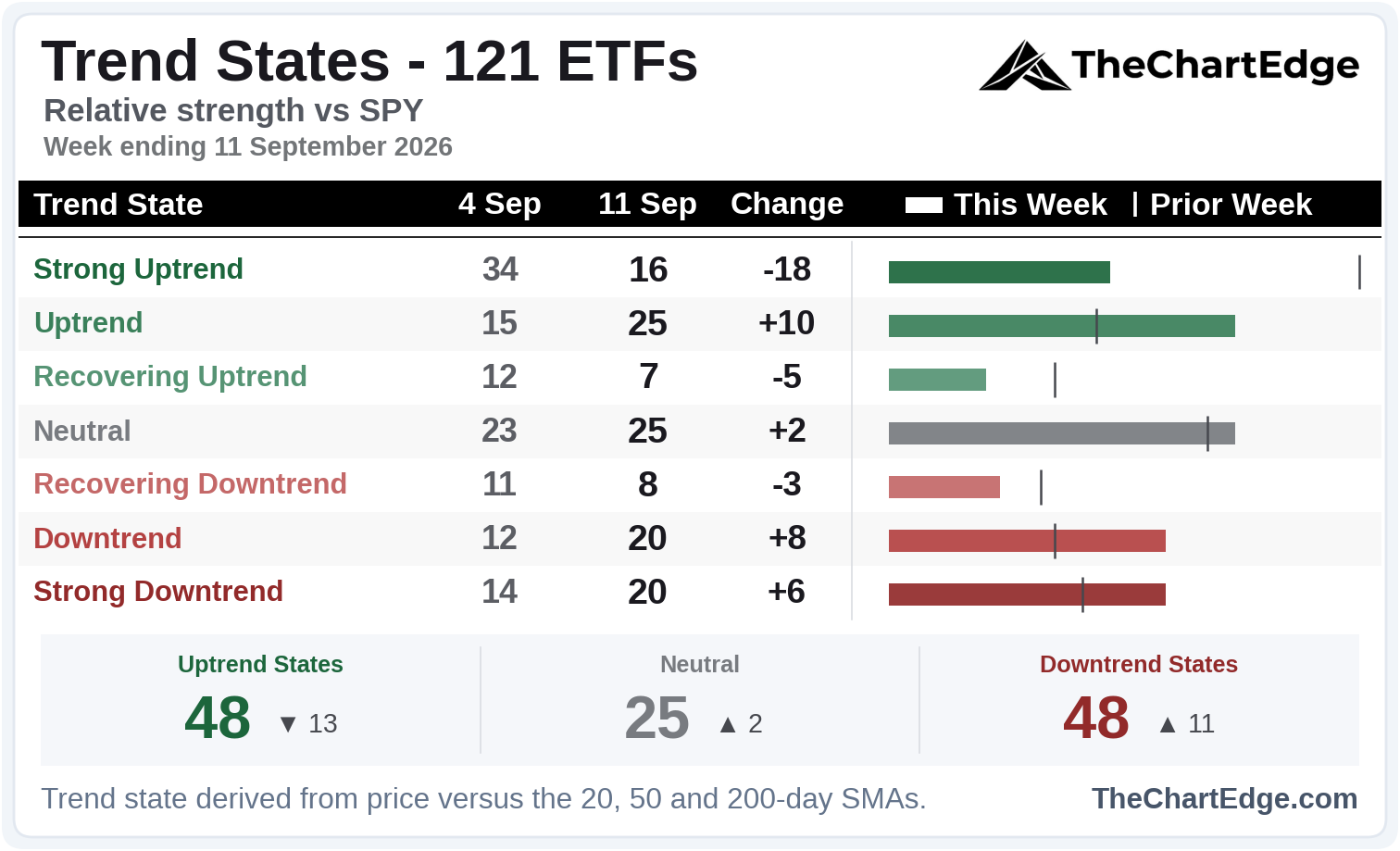The height and width of the screenshot is (851, 1400).
Task: Click the up triangle beside Neutral 2
Action: [728, 724]
